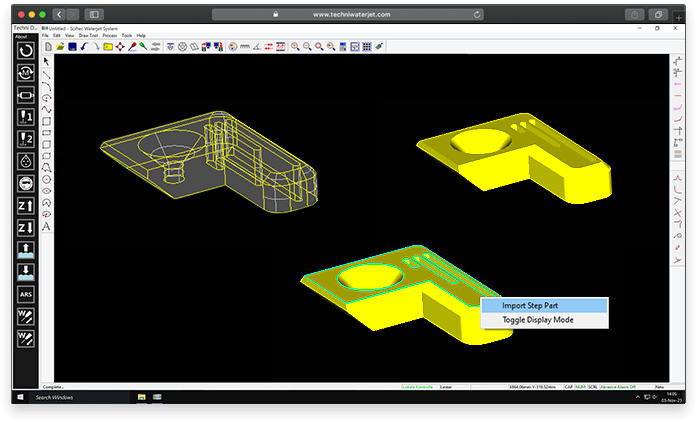Select the straight line draw tool

coord(46,74)
